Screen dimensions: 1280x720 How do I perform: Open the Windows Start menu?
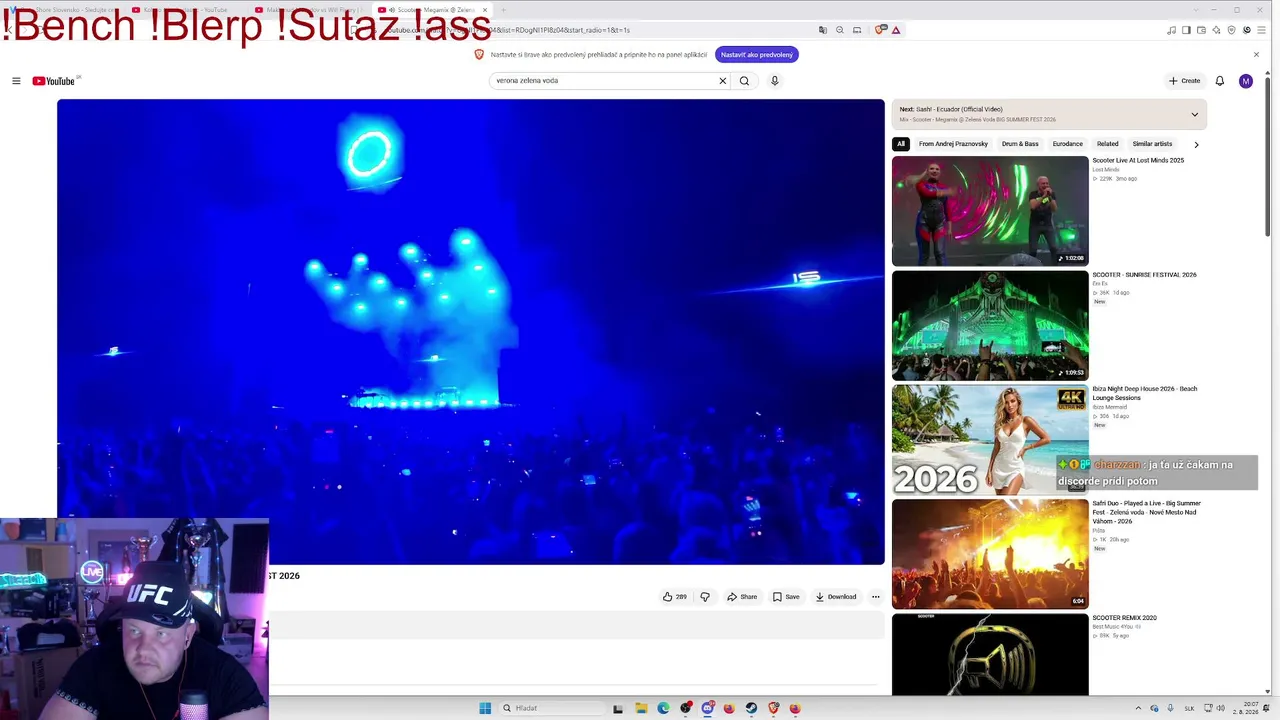[485, 708]
